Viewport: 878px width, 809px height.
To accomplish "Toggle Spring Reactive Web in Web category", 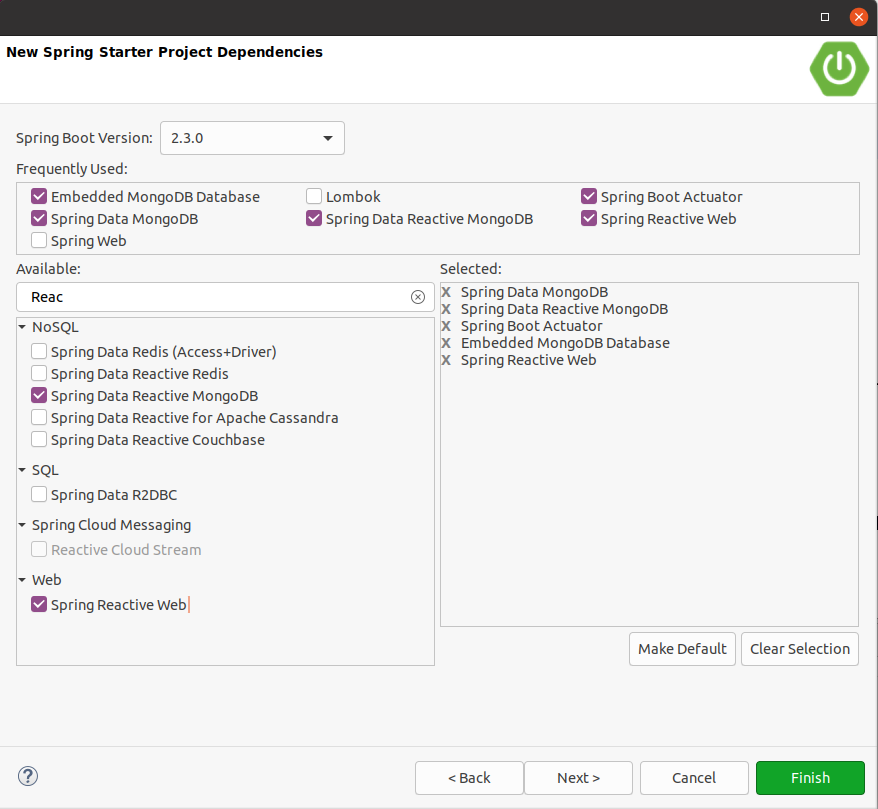I will 39,605.
